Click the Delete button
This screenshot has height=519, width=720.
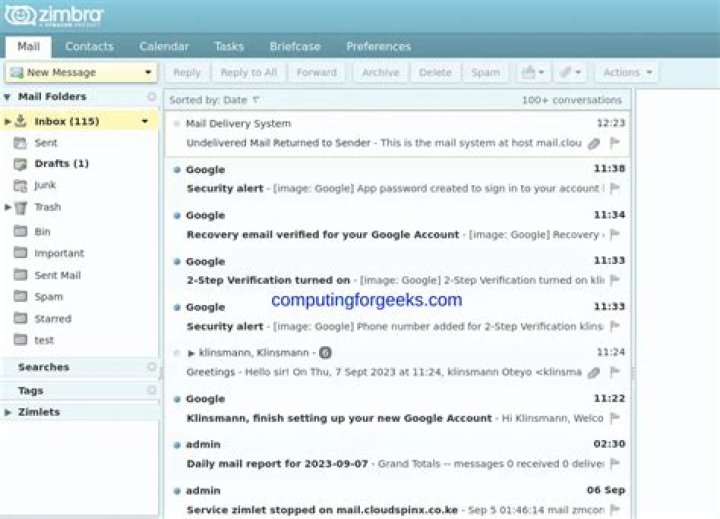435,73
